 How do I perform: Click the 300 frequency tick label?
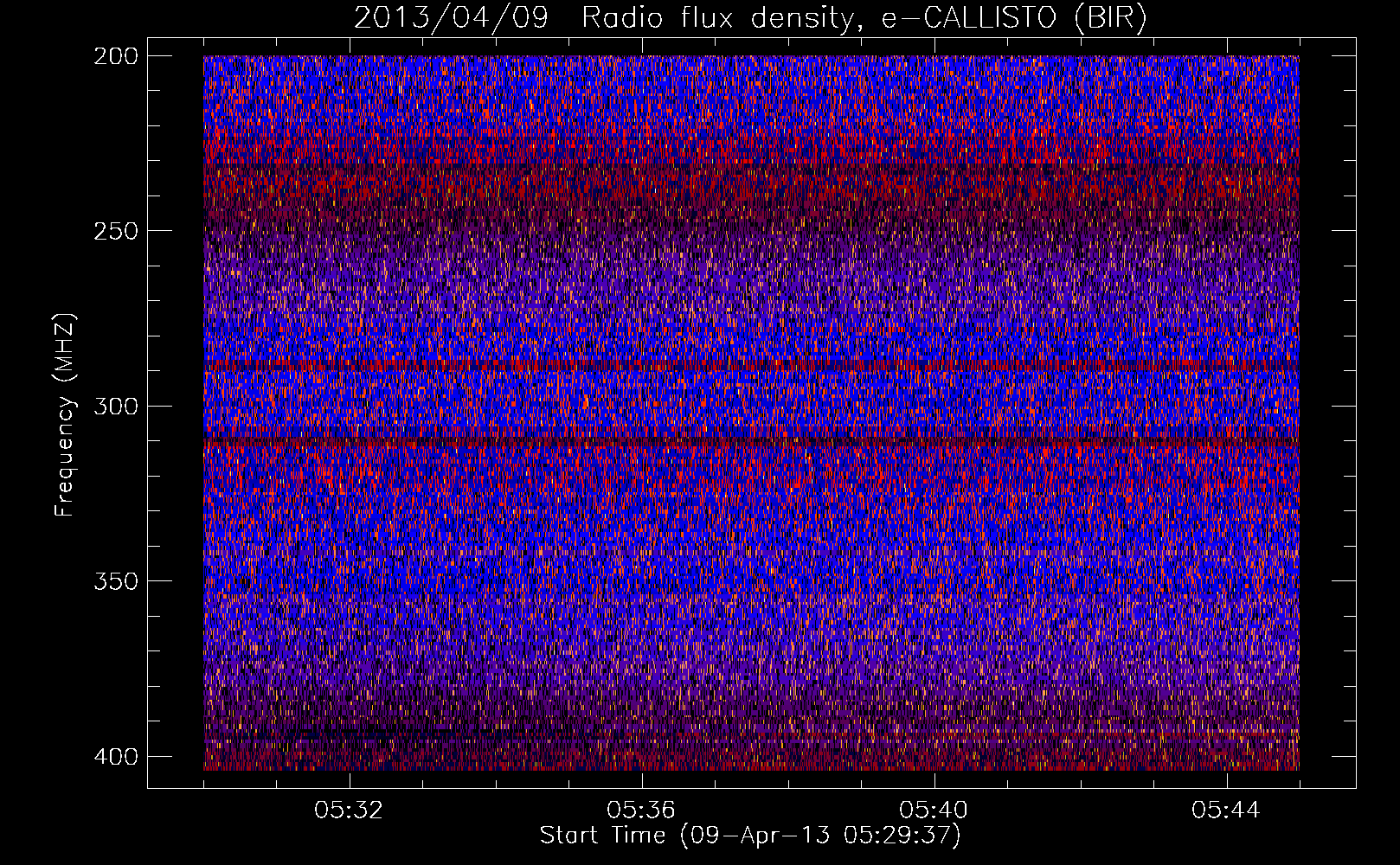[x=115, y=406]
